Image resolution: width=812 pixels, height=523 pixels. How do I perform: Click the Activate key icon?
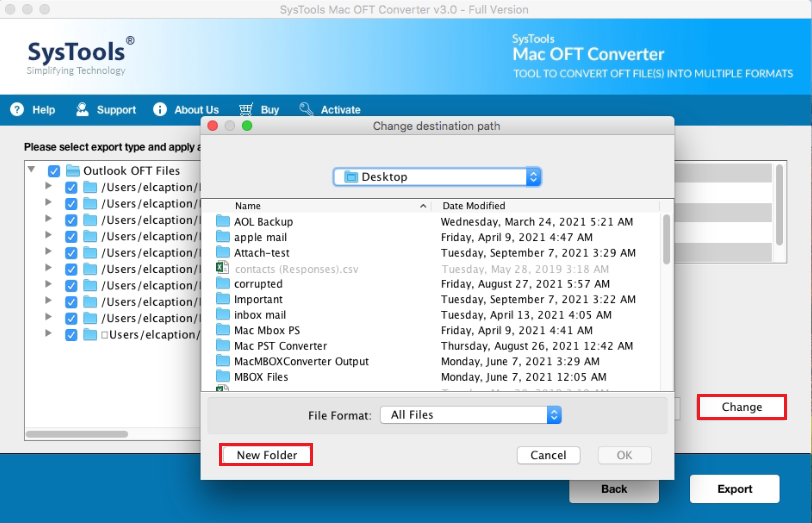pos(307,109)
